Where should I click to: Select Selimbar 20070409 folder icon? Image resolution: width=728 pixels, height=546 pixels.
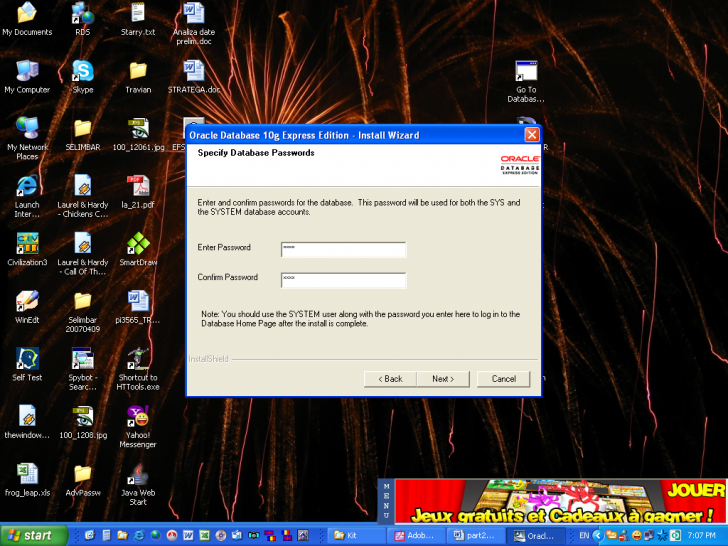point(83,312)
